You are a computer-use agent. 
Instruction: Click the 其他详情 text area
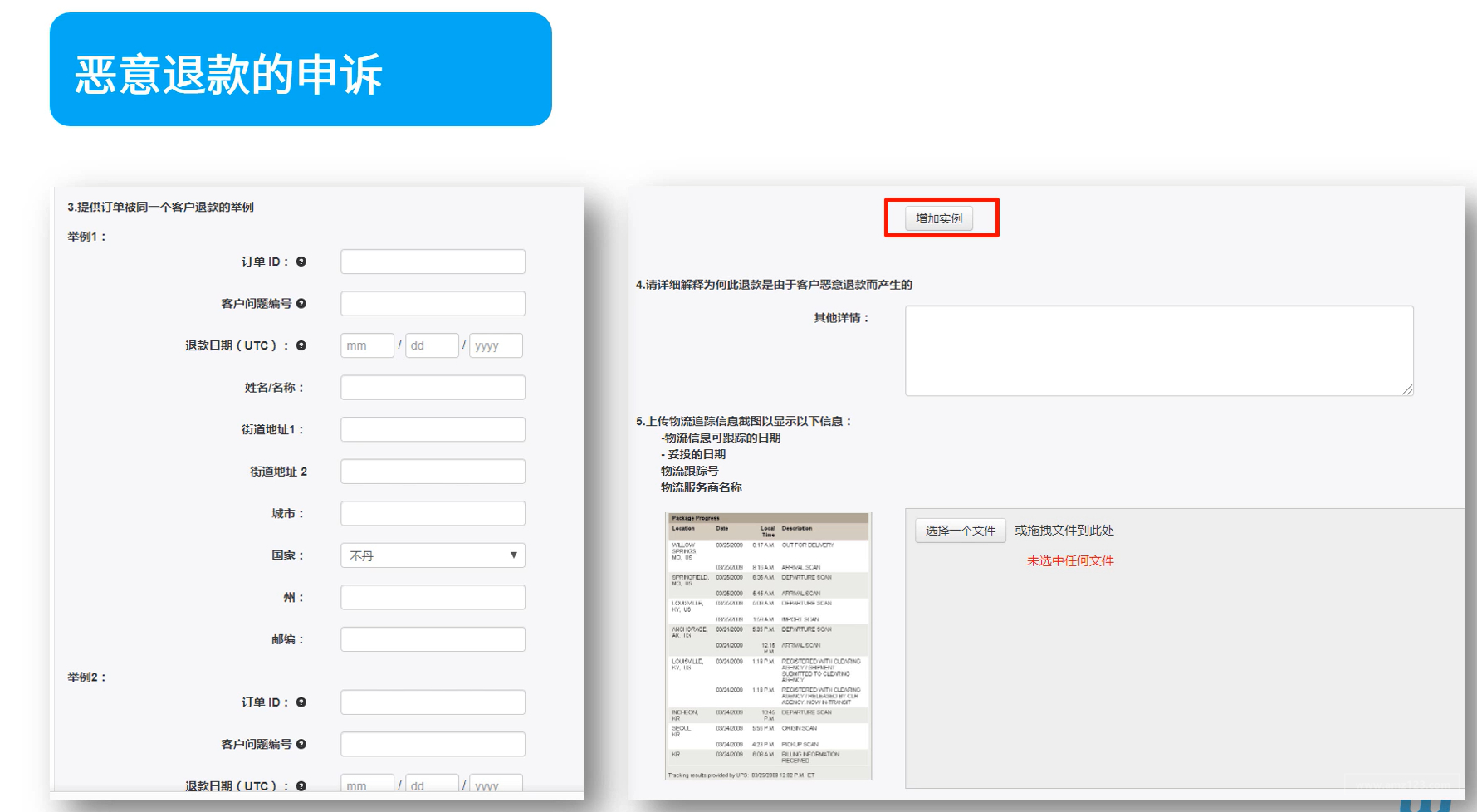[1159, 350]
